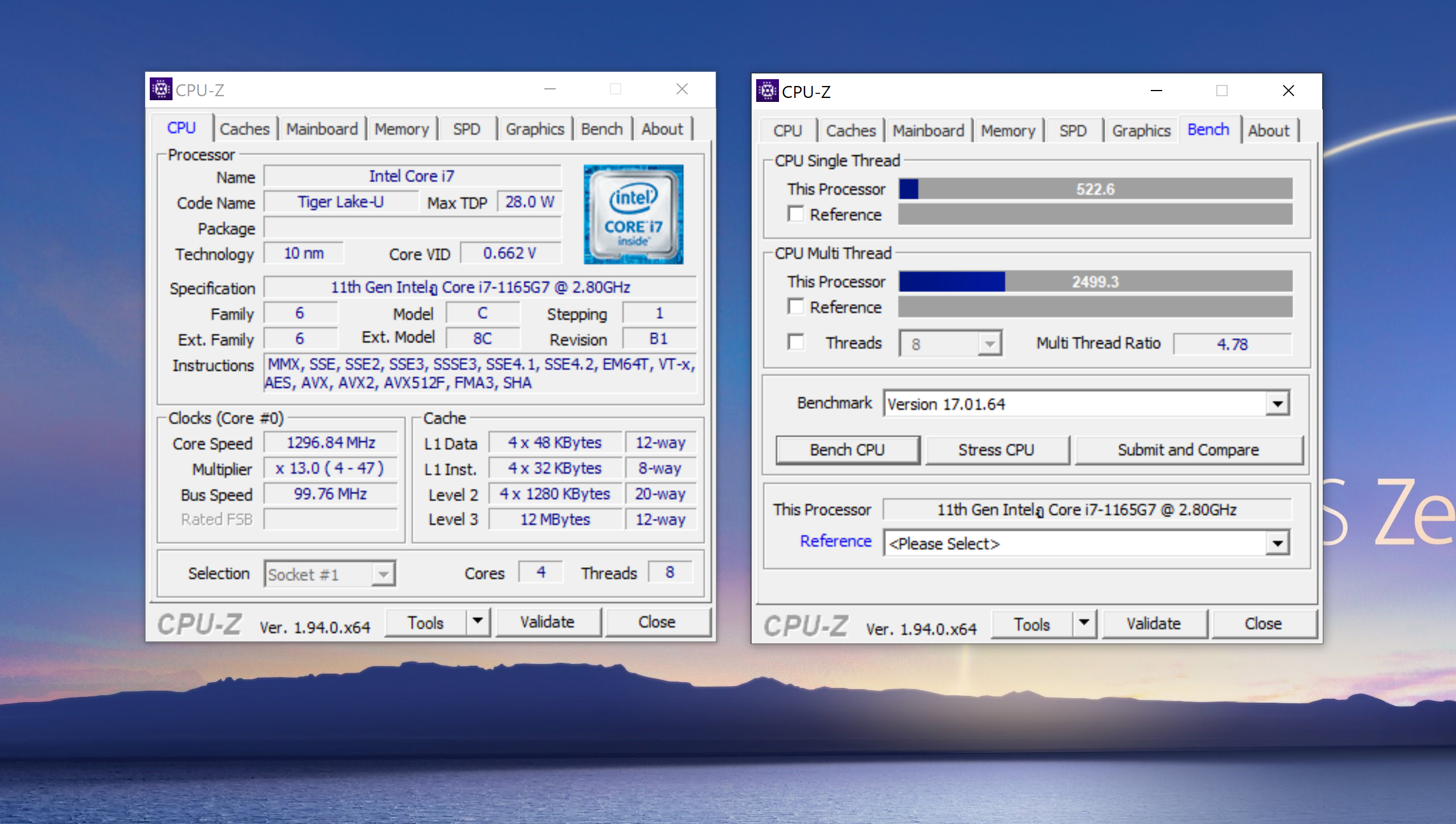Switch to CPU tab in right CPU-Z window

coord(788,131)
